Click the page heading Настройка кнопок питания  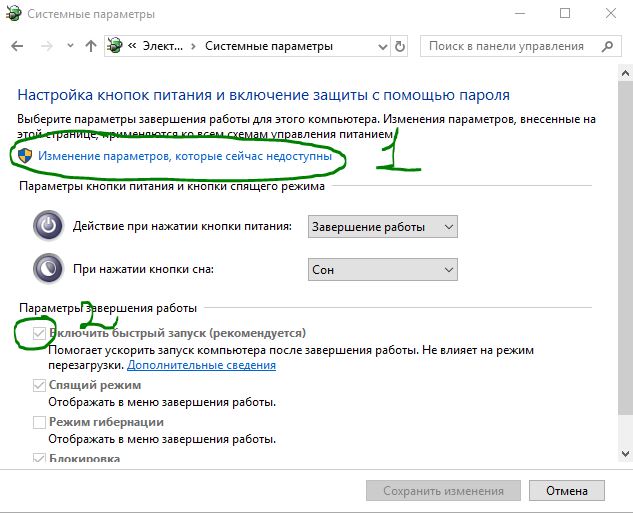[x=263, y=95]
